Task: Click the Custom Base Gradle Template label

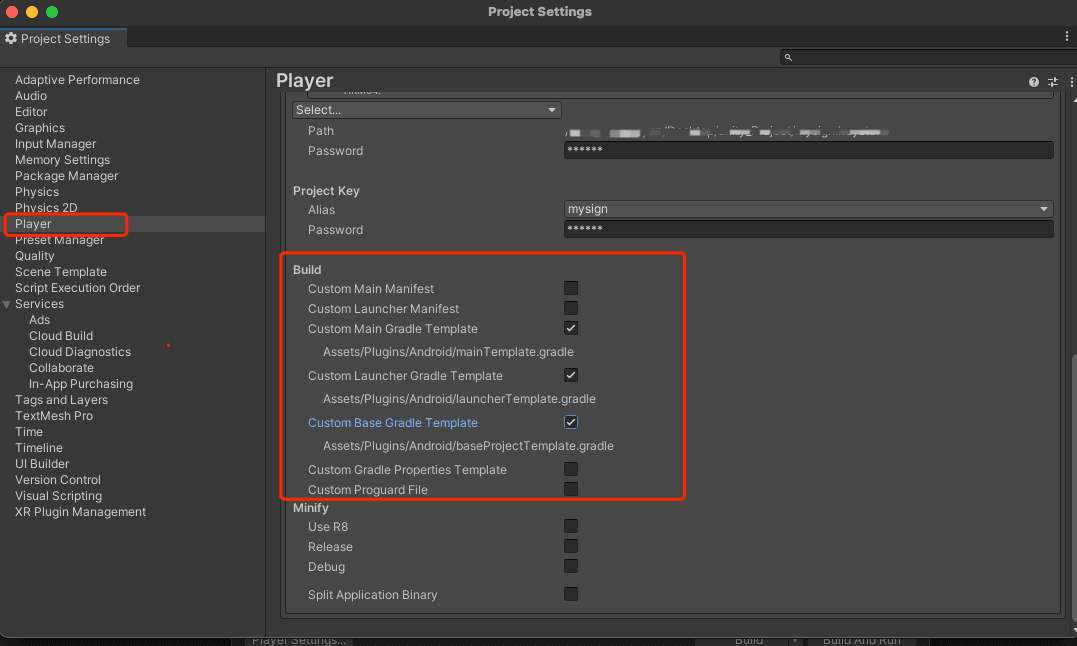Action: [393, 423]
